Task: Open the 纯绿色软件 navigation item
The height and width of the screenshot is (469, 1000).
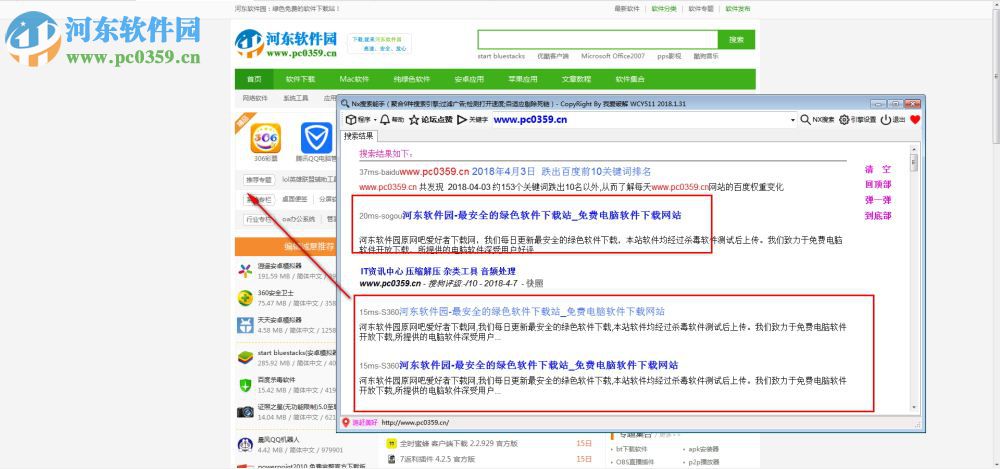Action: click(x=411, y=80)
